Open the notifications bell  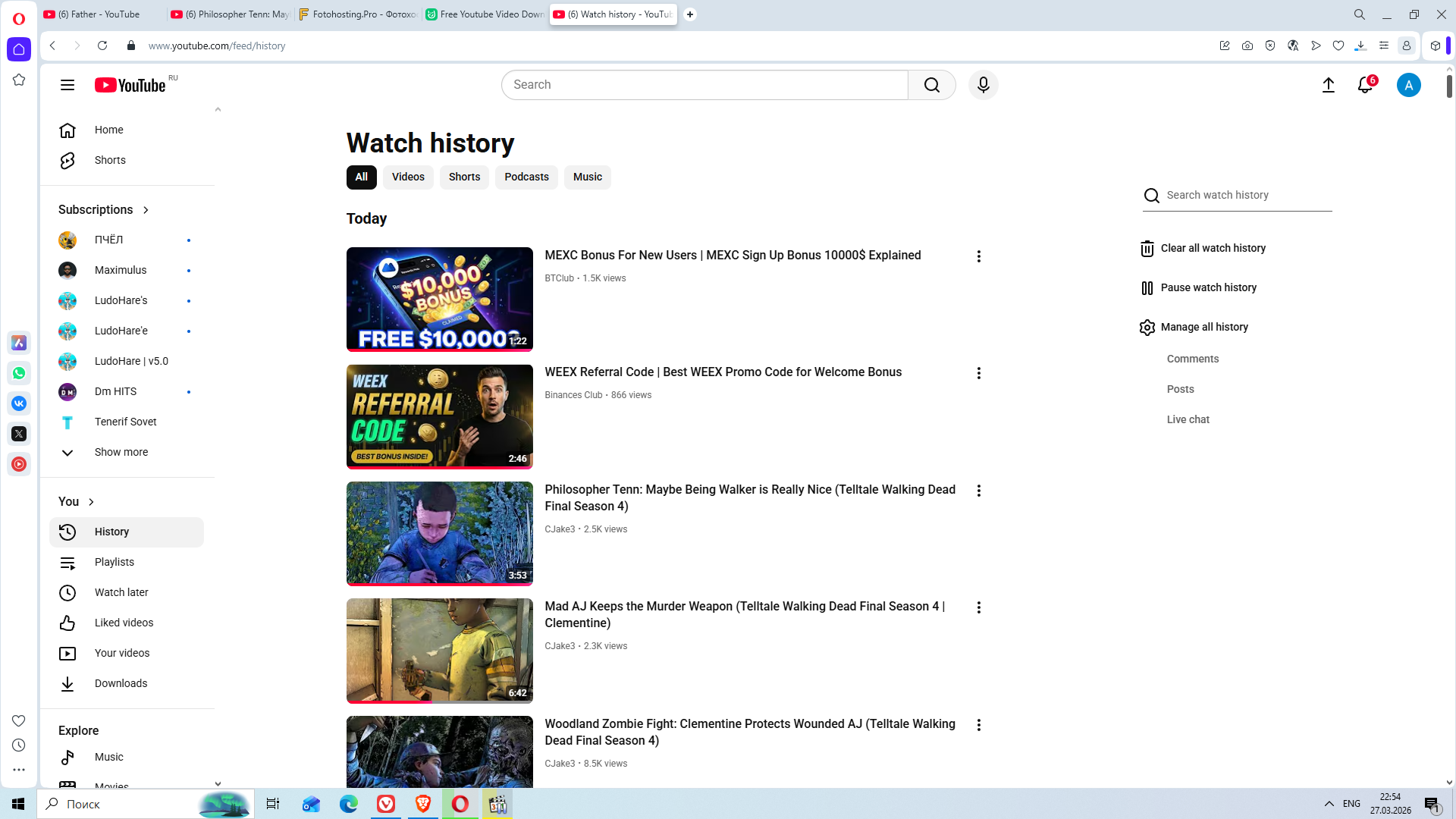tap(1365, 85)
